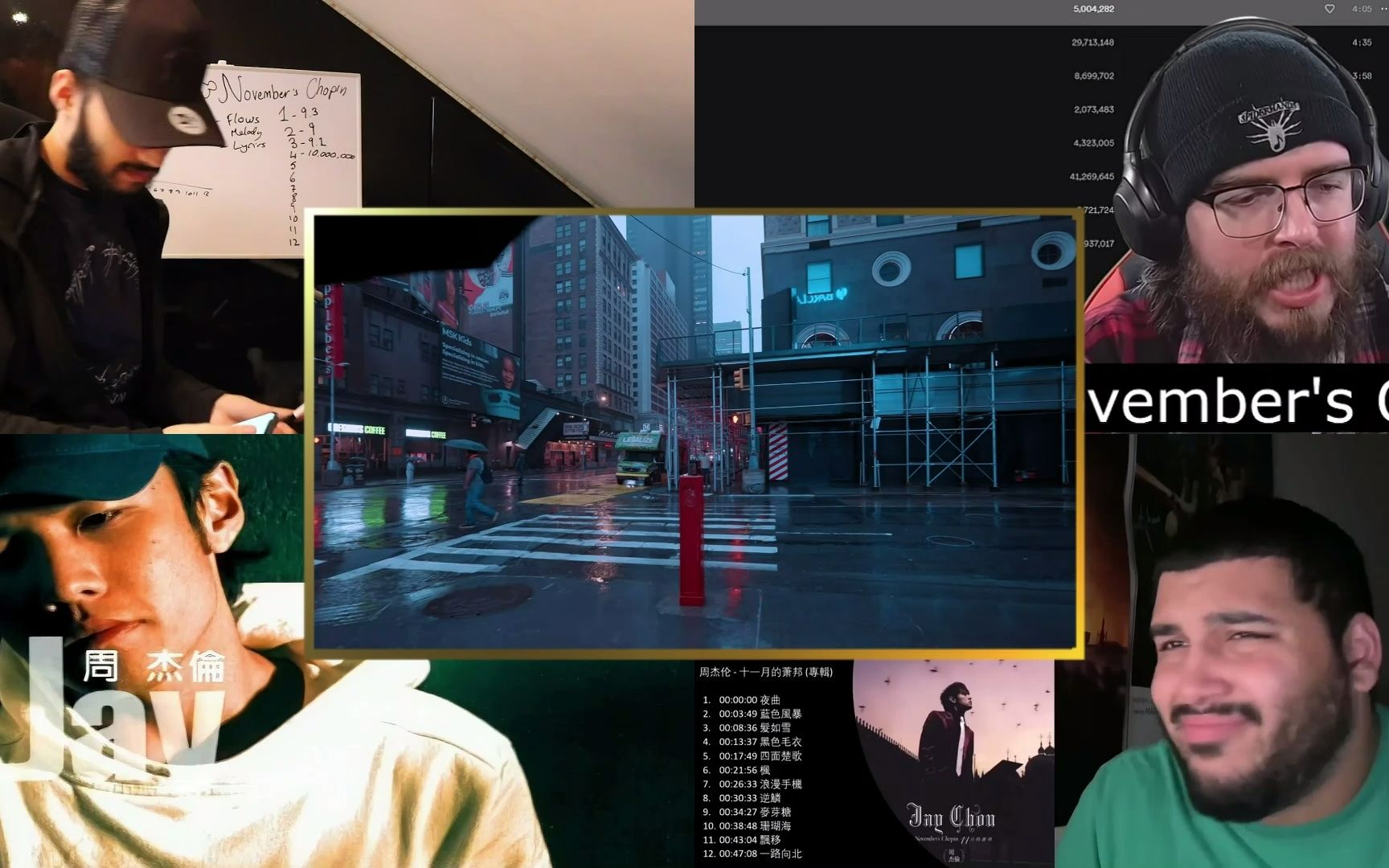Click the album title 周杰伦 - 十一月的萧邦 (專輯)
Screen dimensions: 1389x868
(766, 672)
